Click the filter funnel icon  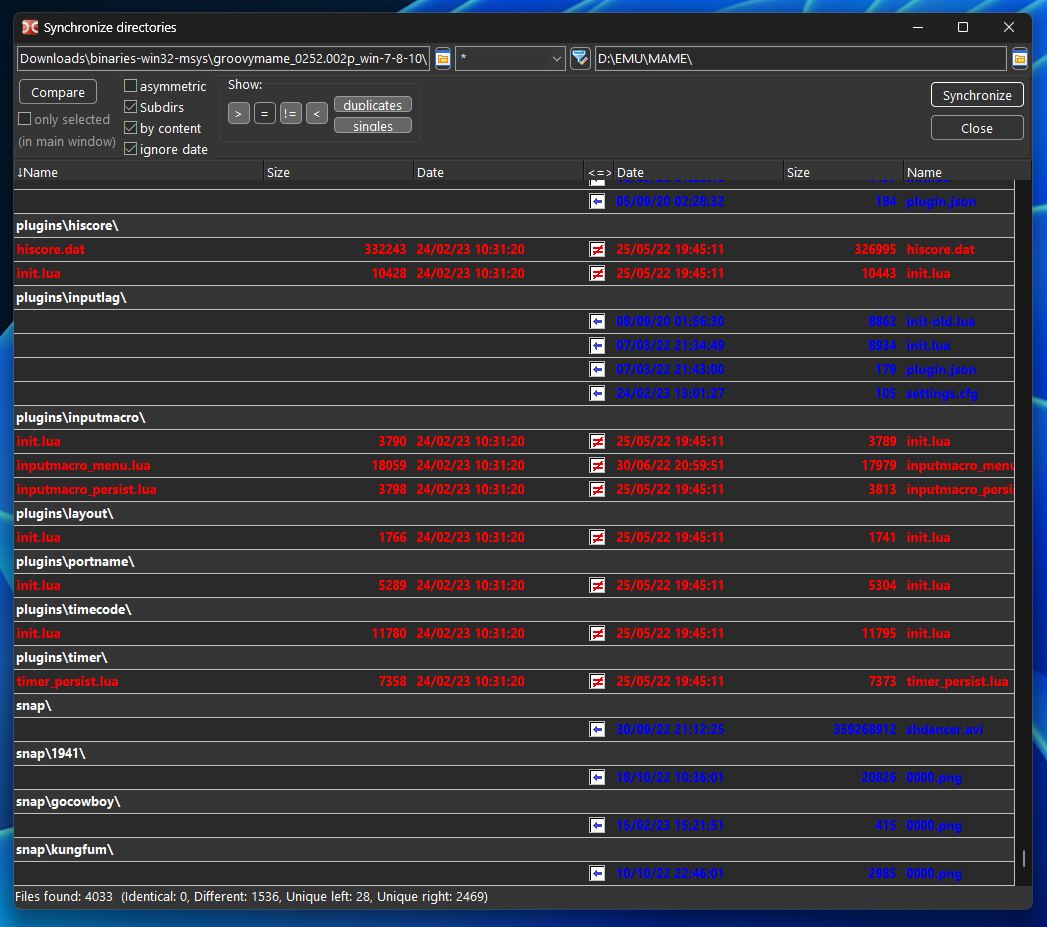[x=580, y=58]
